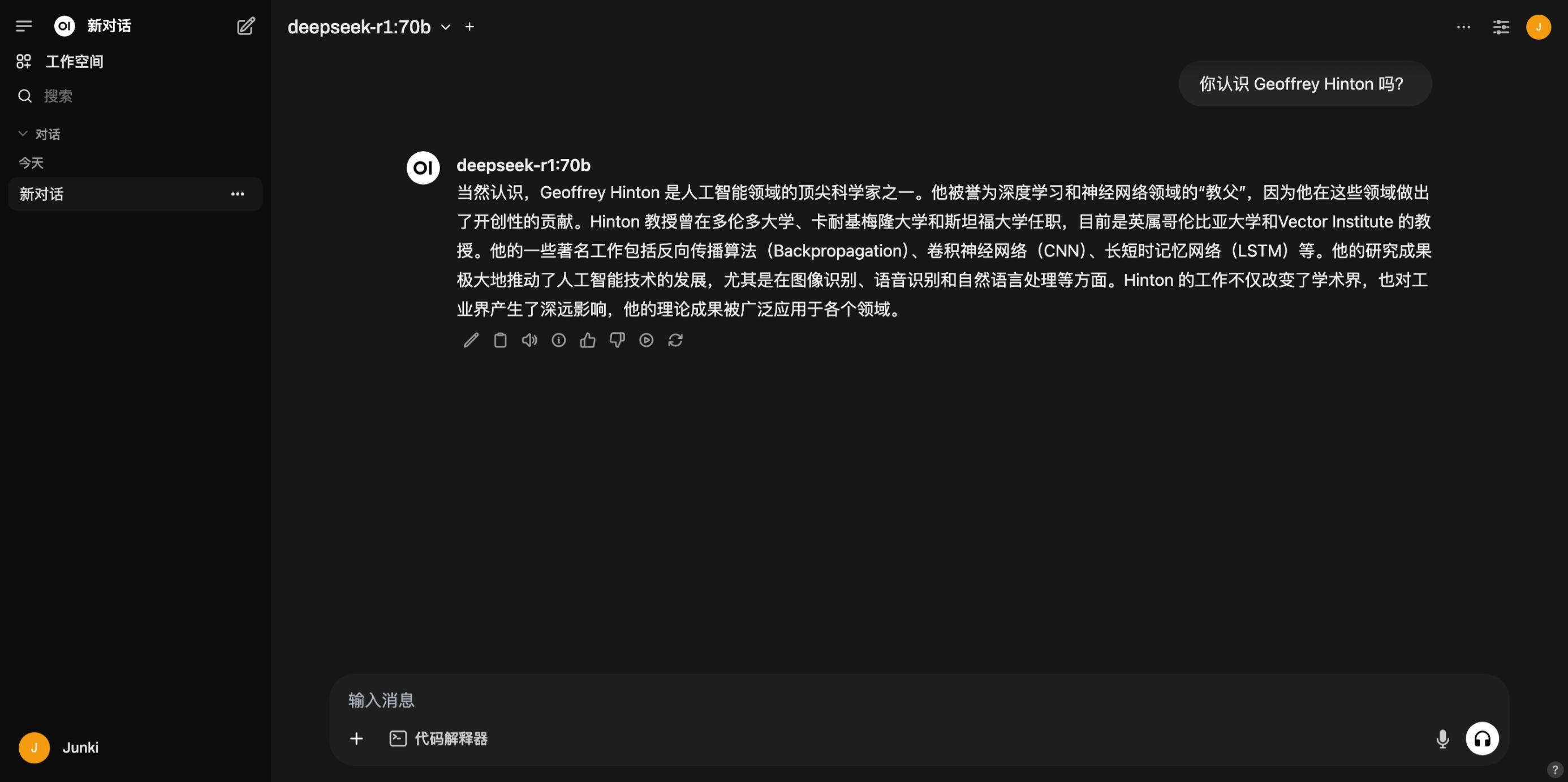The width and height of the screenshot is (1568, 782).
Task: Open attachments with plus icon in input
Action: point(357,738)
